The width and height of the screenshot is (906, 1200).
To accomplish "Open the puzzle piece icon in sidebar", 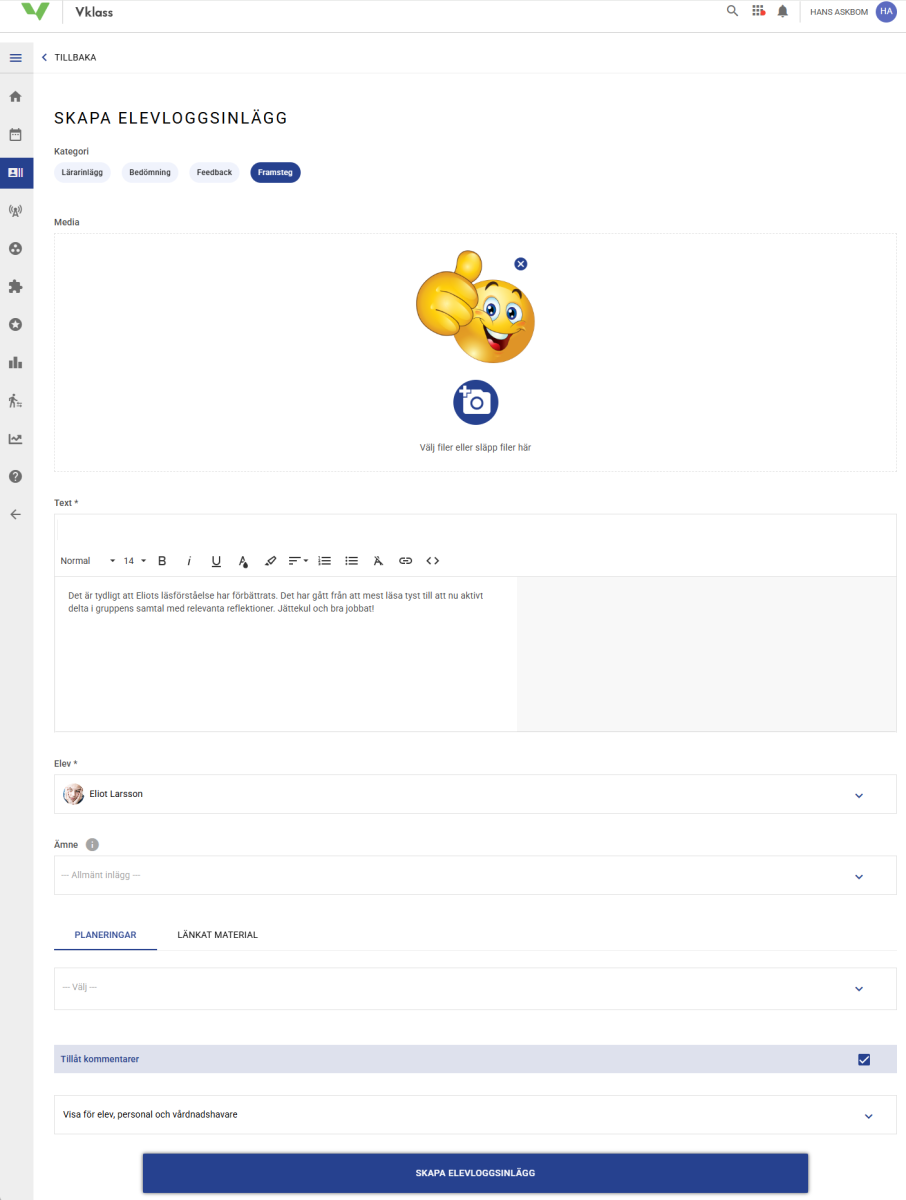I will (15, 286).
